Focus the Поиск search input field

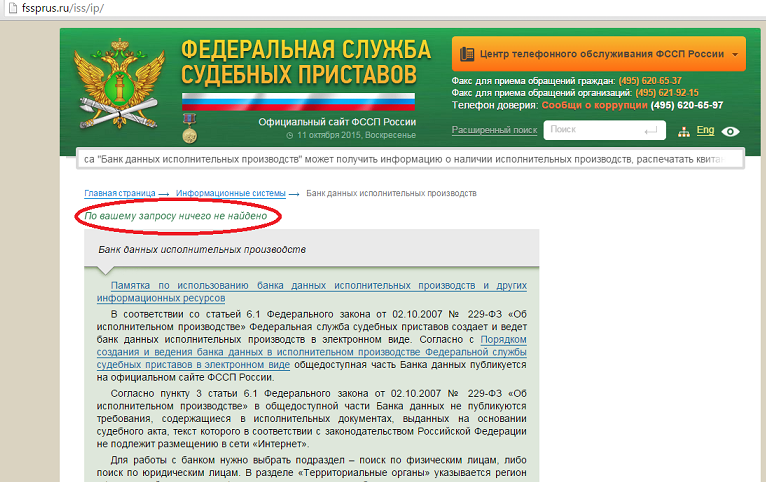(x=604, y=130)
